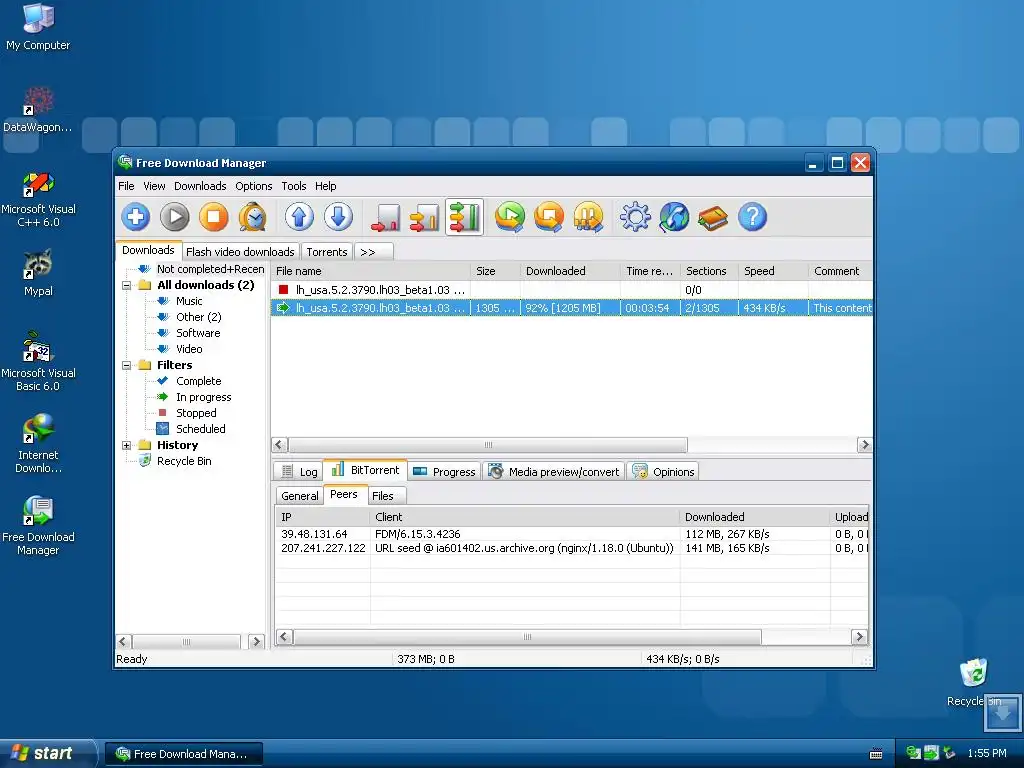This screenshot has height=768, width=1024.
Task: Sort list by Sections column header
Action: [709, 271]
